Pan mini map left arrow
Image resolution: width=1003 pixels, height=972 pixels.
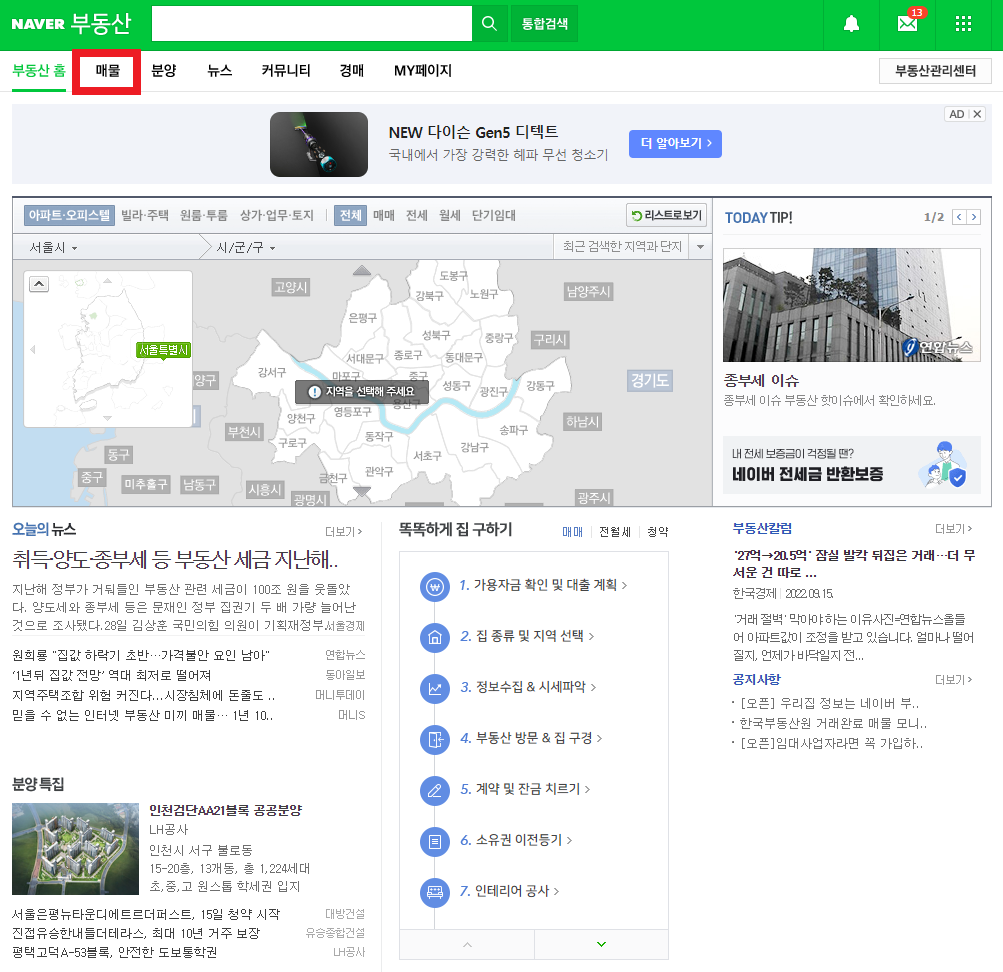33,350
